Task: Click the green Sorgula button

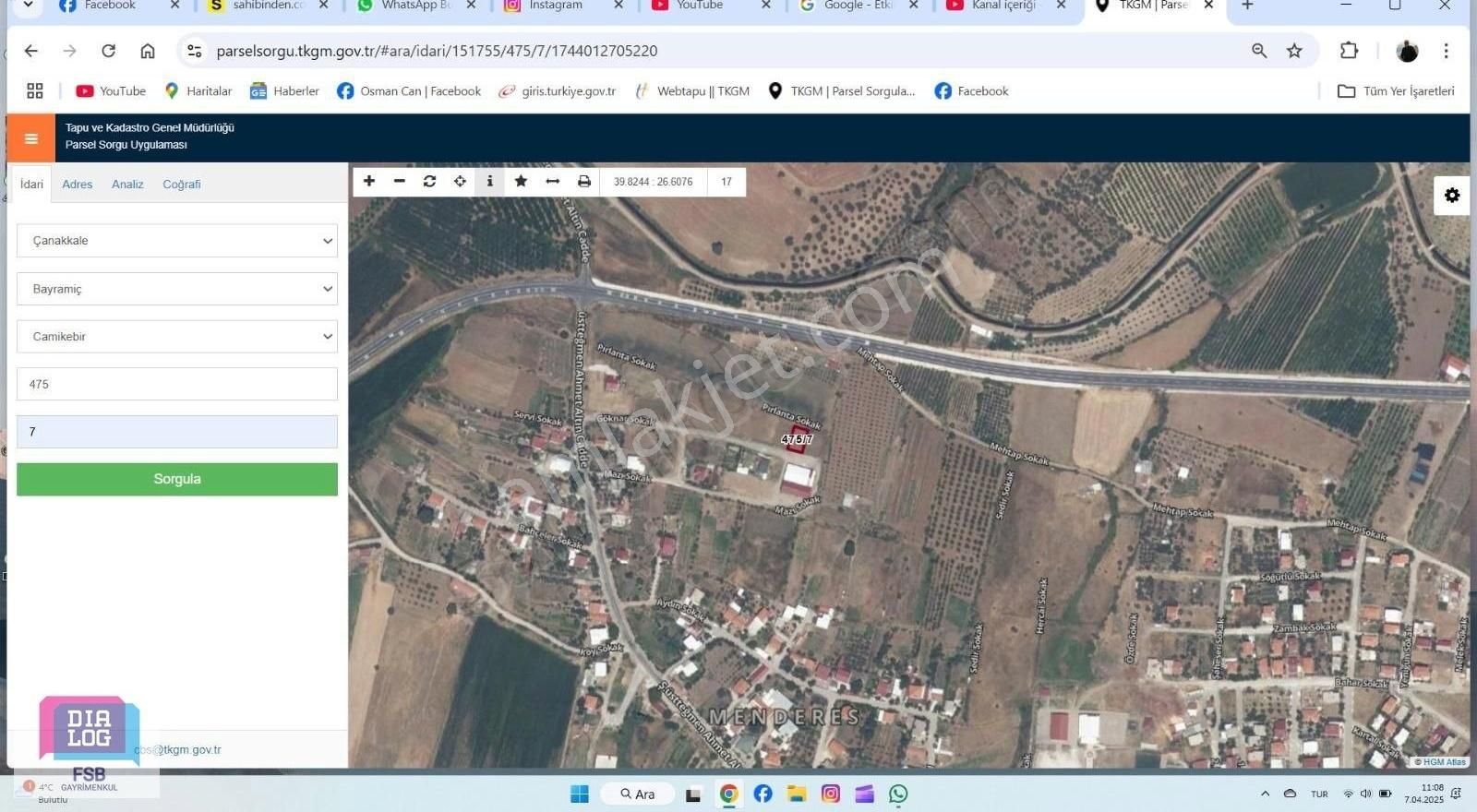Action: click(177, 480)
